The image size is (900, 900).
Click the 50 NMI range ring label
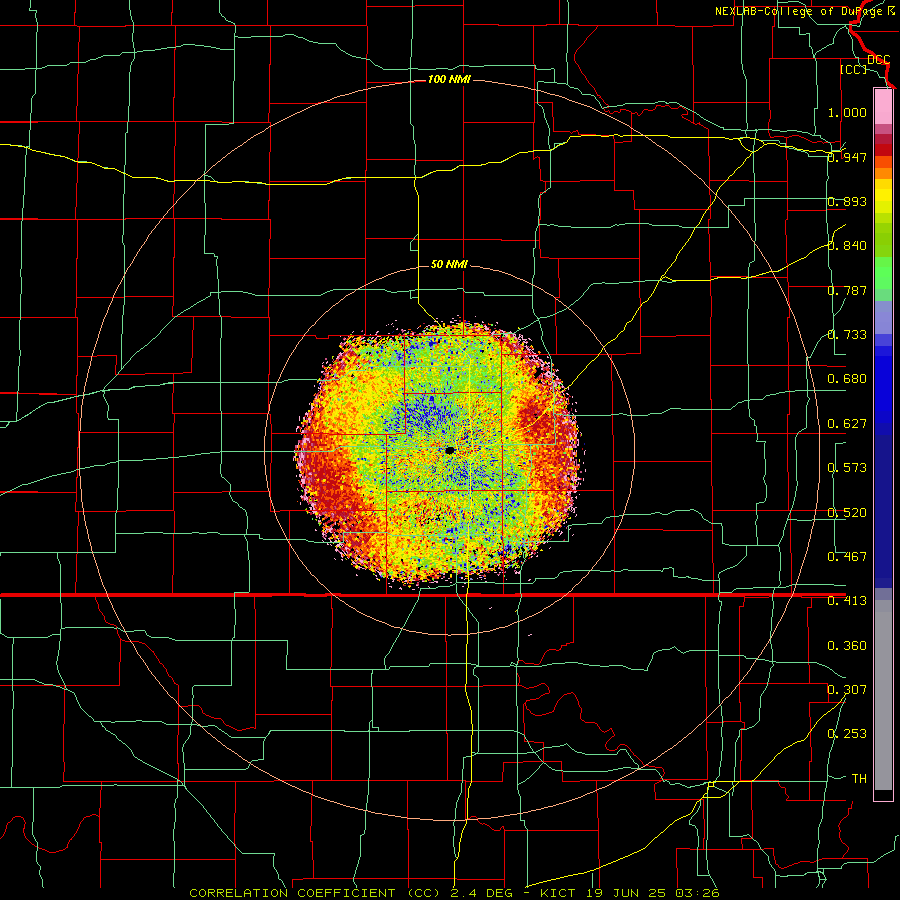point(449,264)
